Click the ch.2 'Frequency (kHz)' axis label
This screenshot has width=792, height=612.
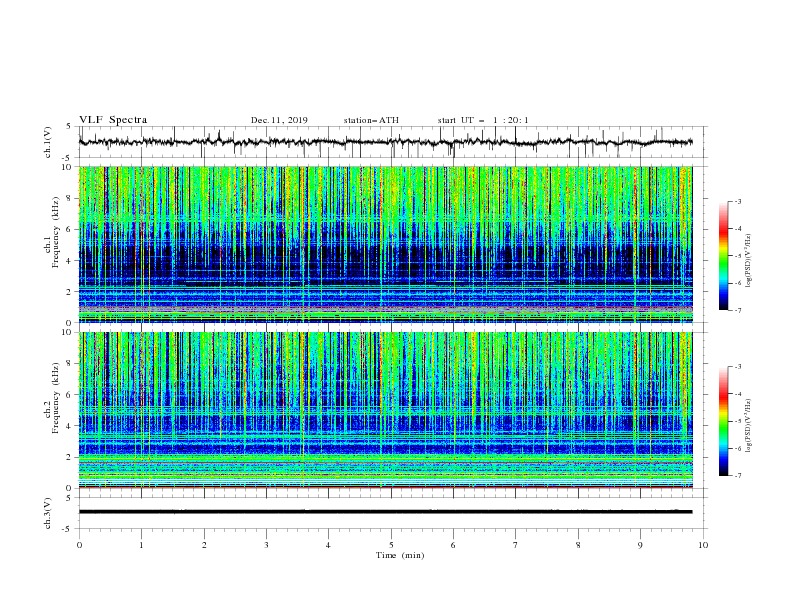55,398
